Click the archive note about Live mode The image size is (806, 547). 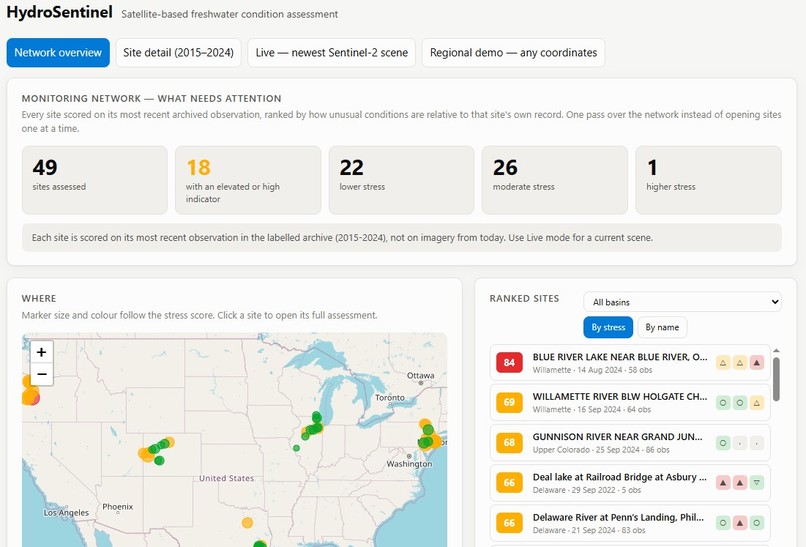pyautogui.click(x=401, y=238)
